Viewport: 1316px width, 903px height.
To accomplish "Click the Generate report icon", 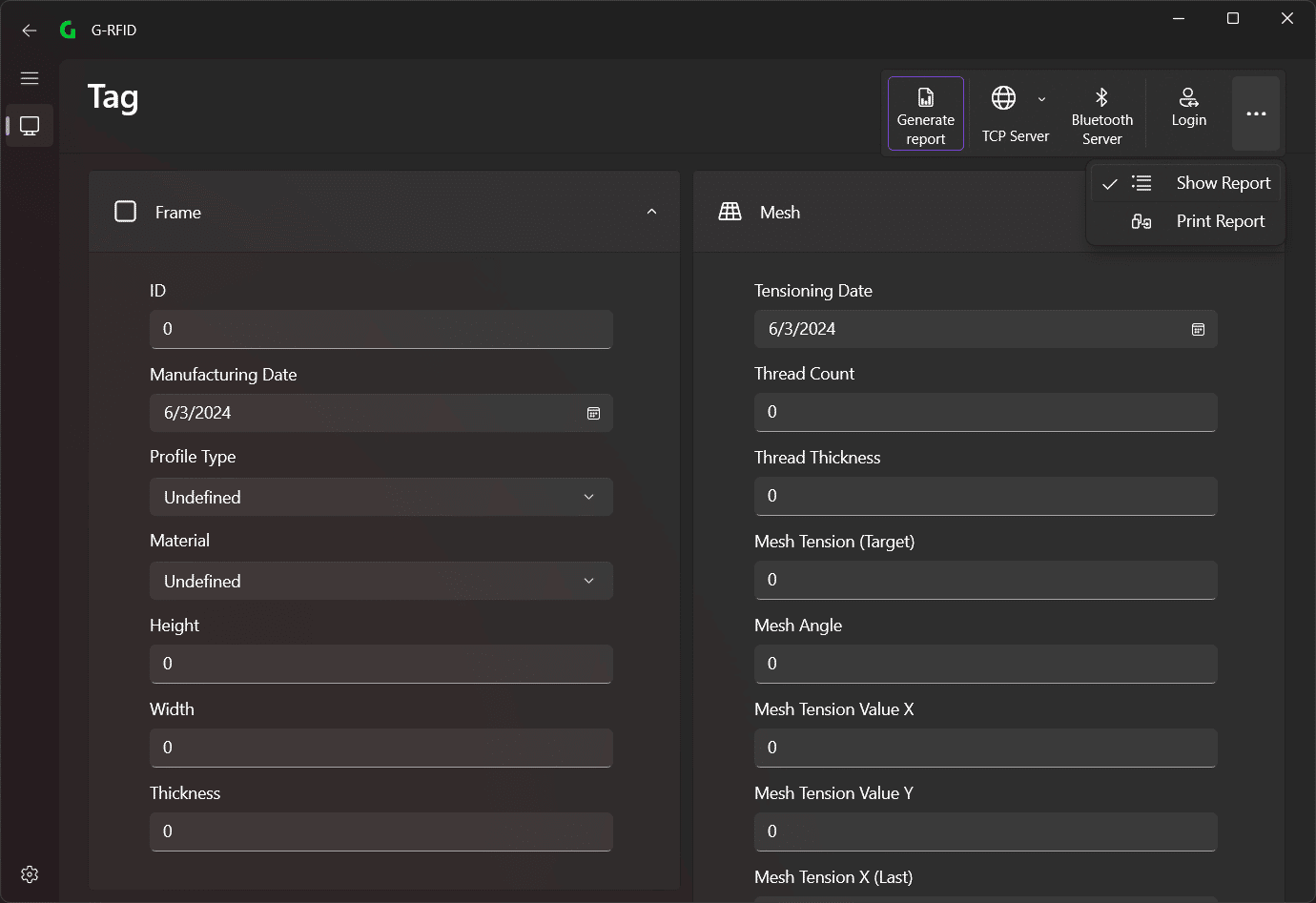I will pos(925,97).
